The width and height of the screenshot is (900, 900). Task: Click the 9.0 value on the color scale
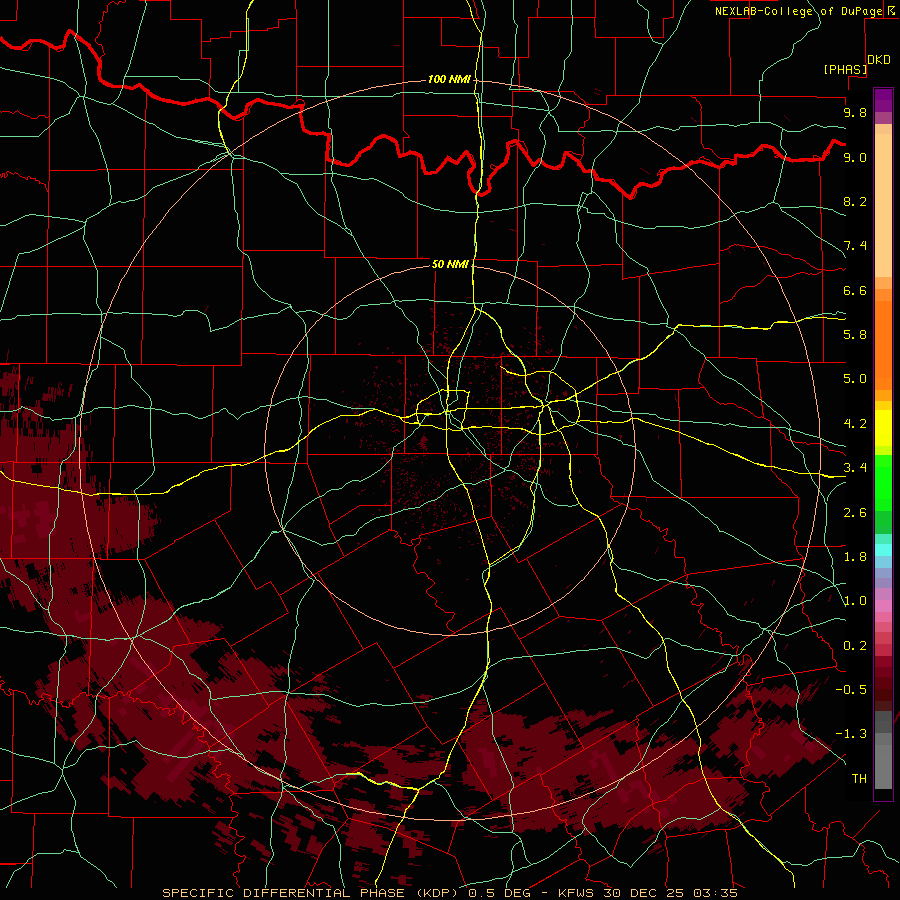click(855, 157)
